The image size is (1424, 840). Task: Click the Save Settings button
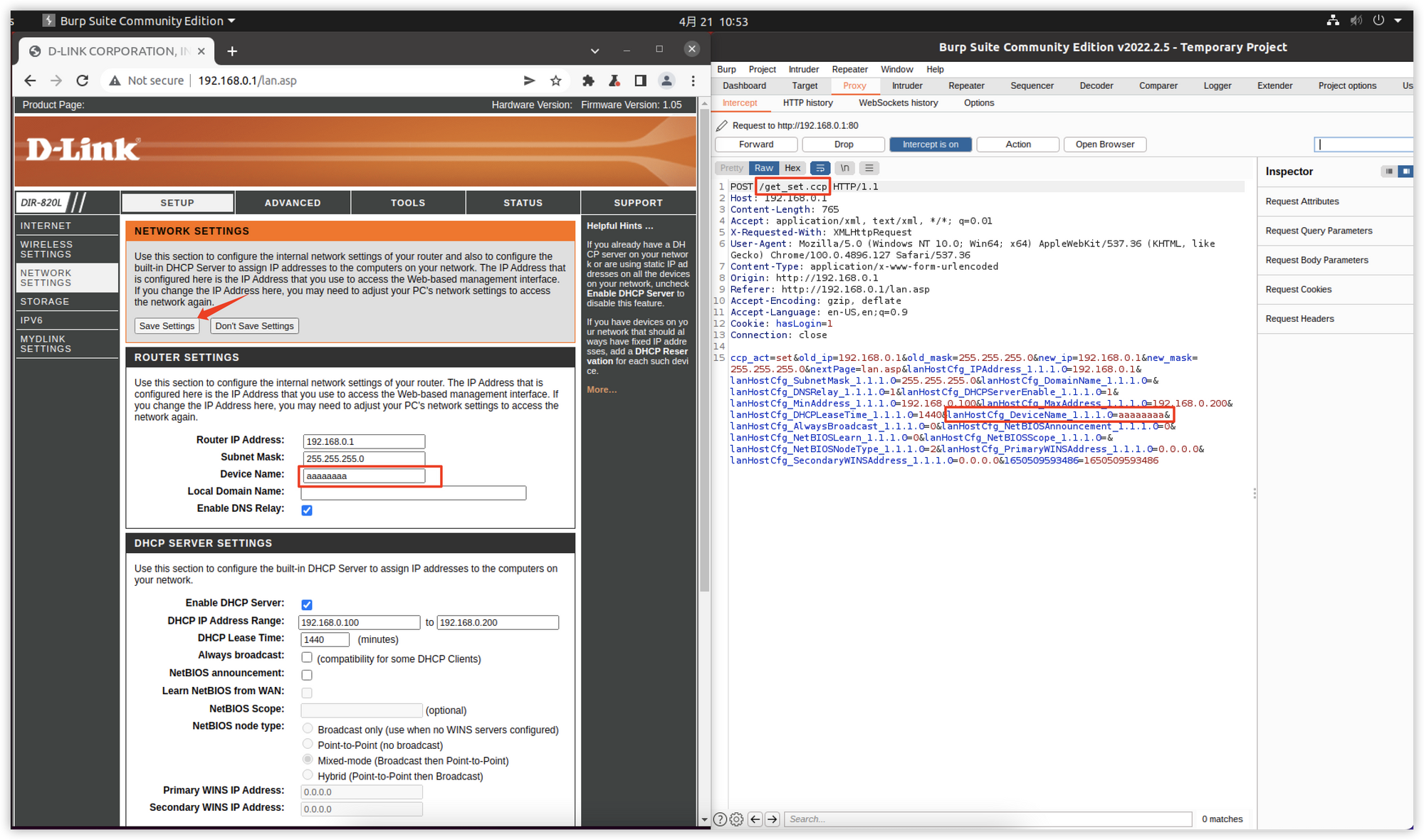click(167, 326)
